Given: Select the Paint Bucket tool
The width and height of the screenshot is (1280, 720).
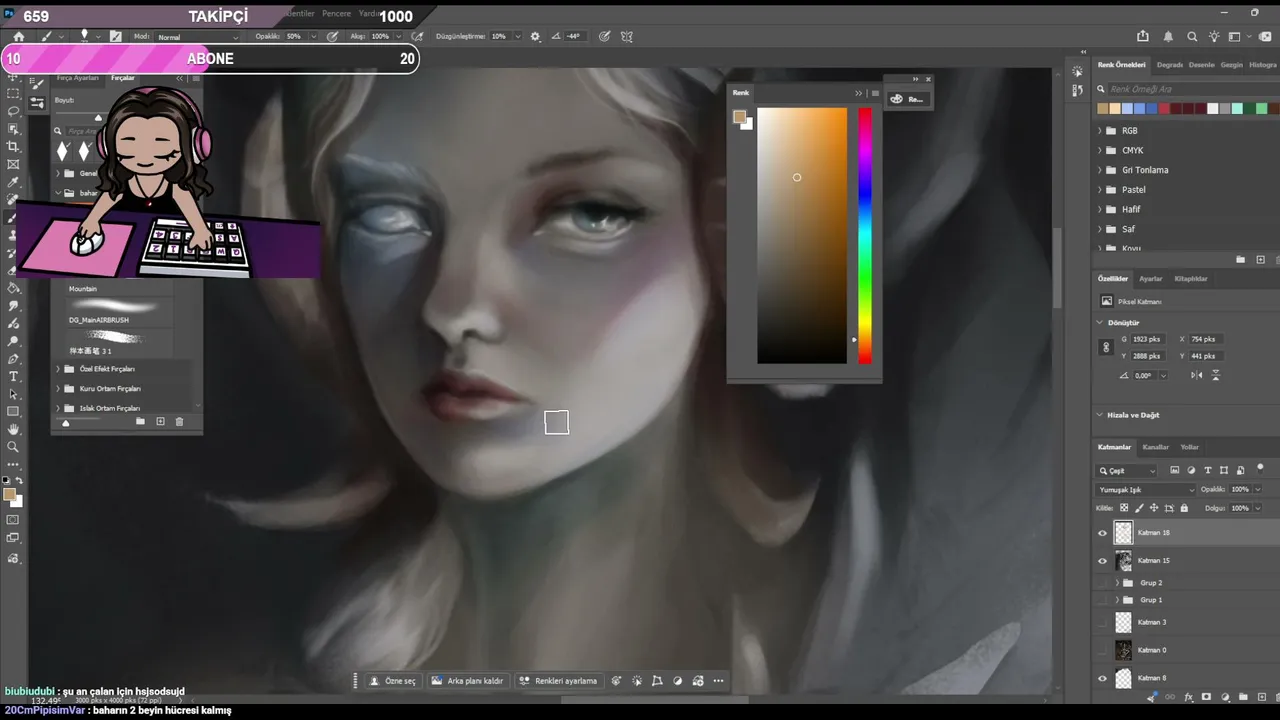Looking at the screenshot, I should [13, 288].
